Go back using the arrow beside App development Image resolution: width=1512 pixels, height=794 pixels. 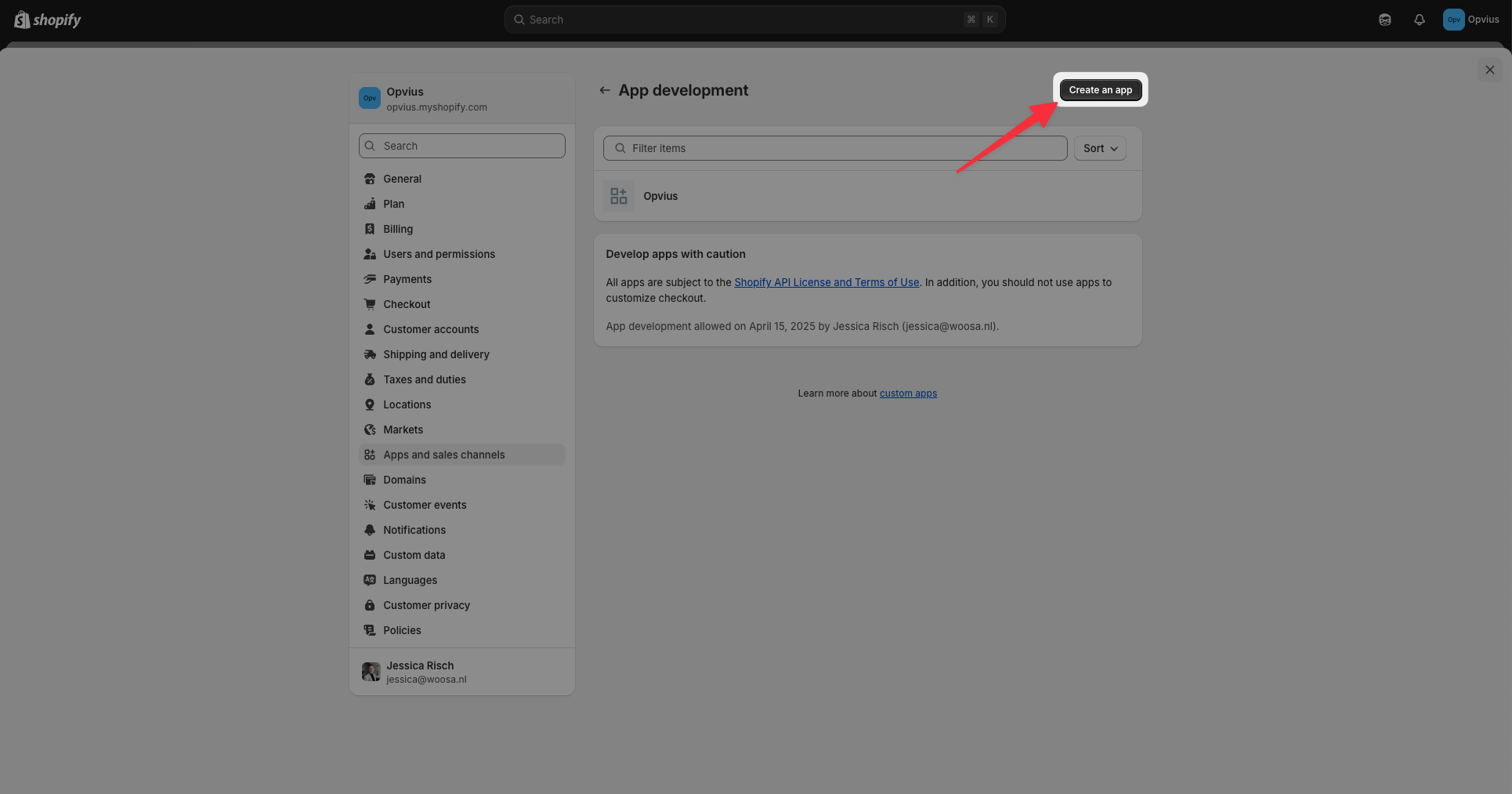tap(605, 90)
